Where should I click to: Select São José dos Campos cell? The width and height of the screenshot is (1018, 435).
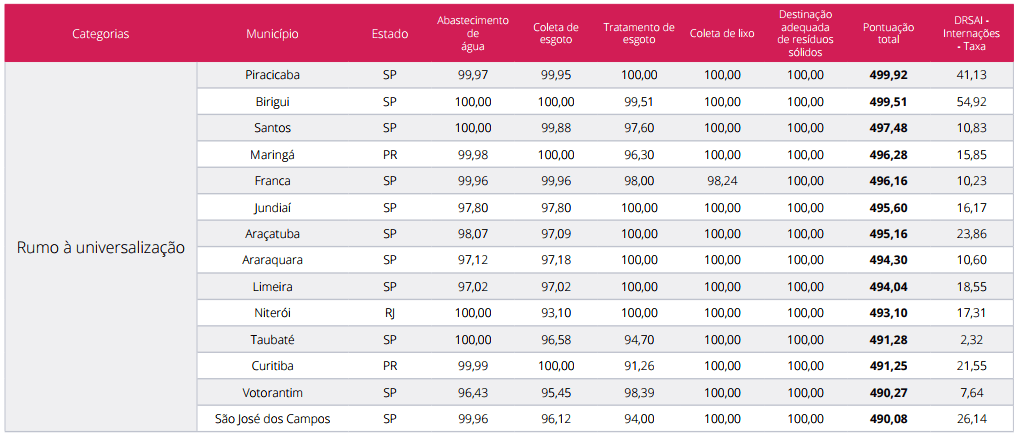tap(272, 419)
